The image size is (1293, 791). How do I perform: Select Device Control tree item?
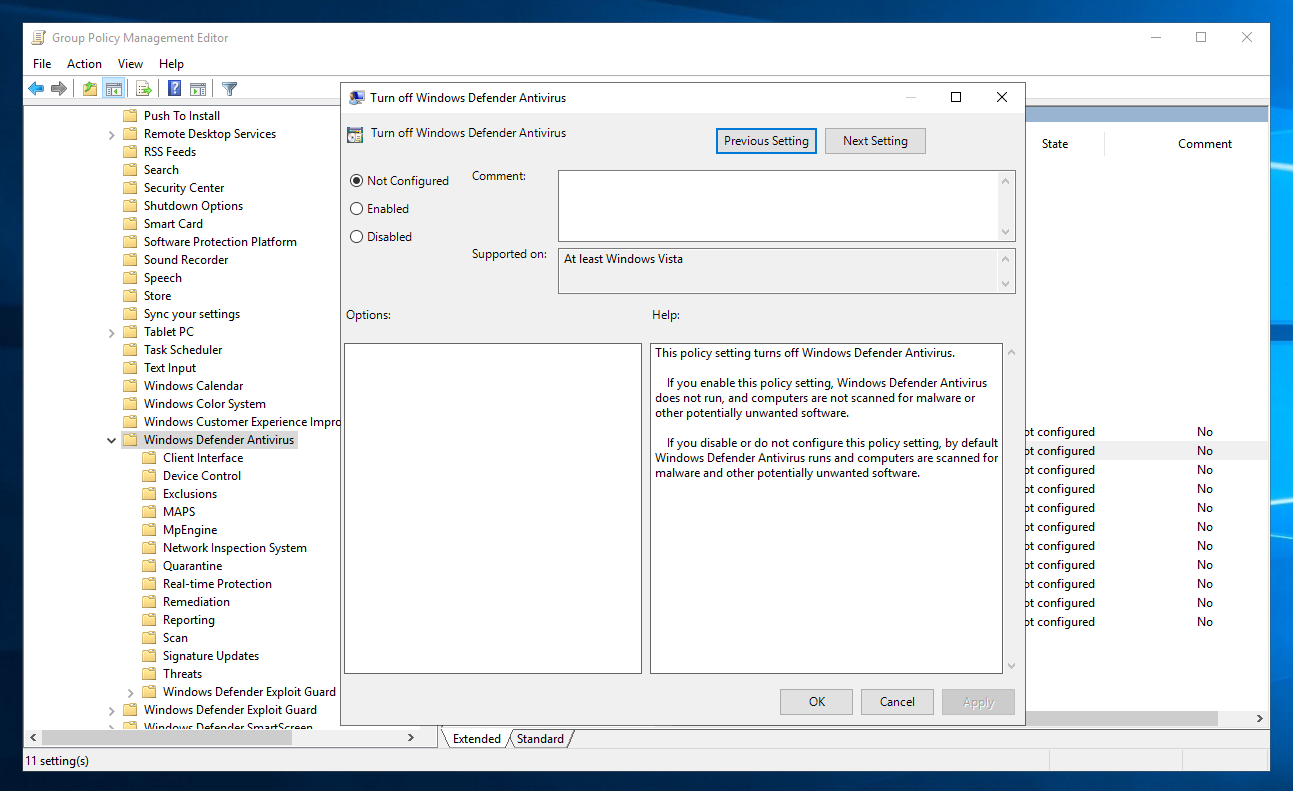[202, 476]
